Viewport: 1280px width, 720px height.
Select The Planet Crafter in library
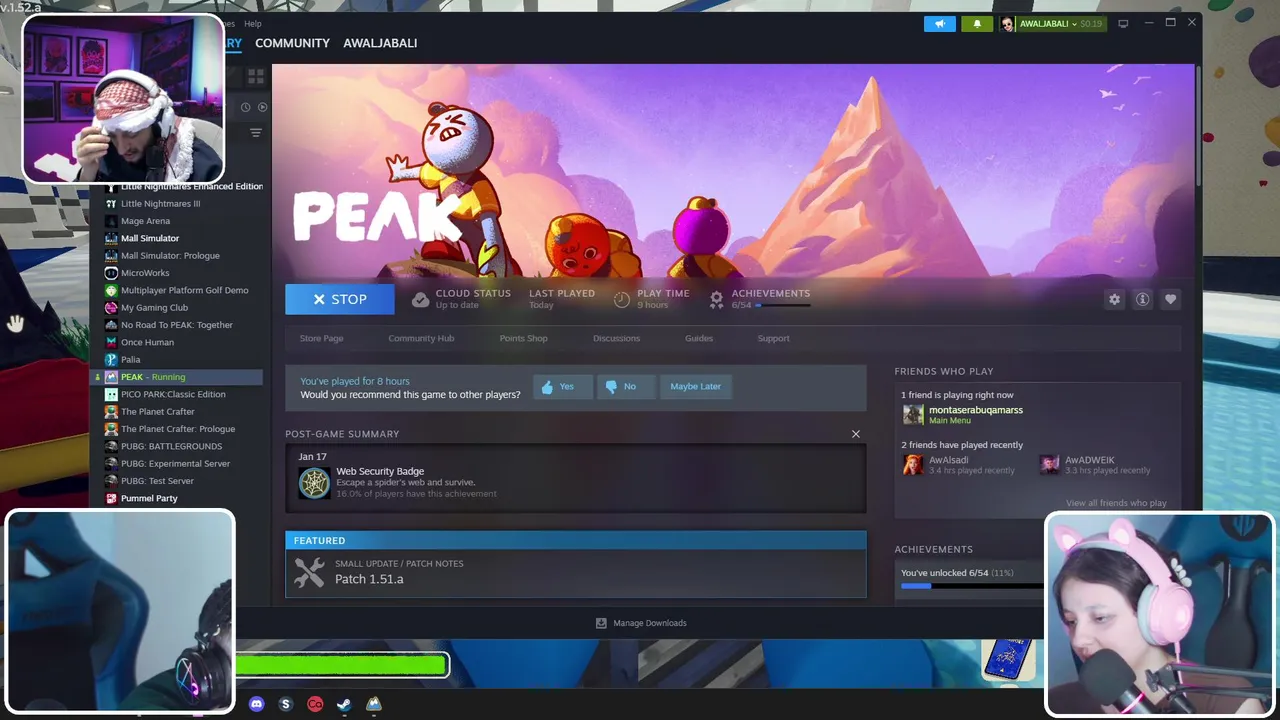click(x=158, y=411)
